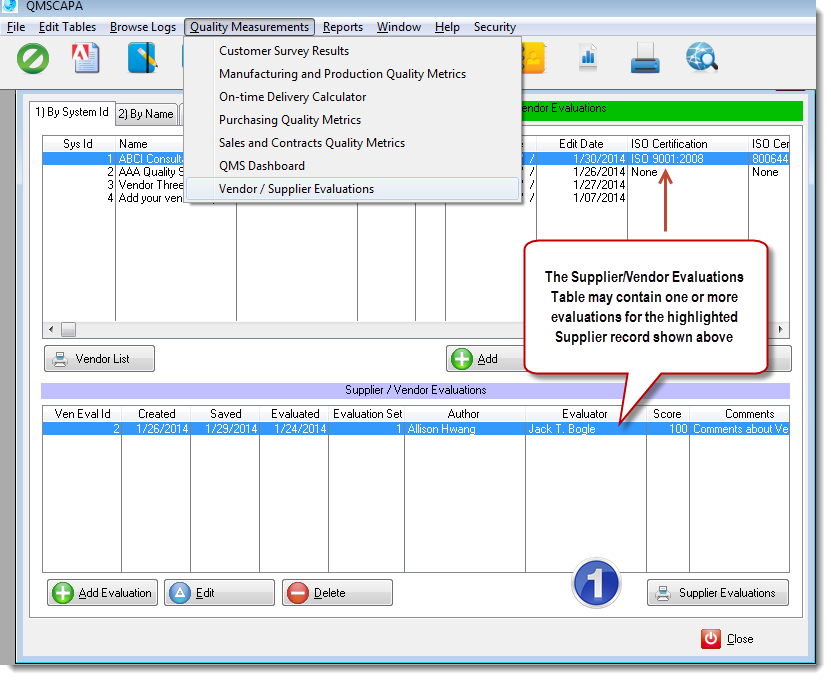Click the green cancel circle toolbar icon
Screen dimensions: 831x680
point(33,60)
